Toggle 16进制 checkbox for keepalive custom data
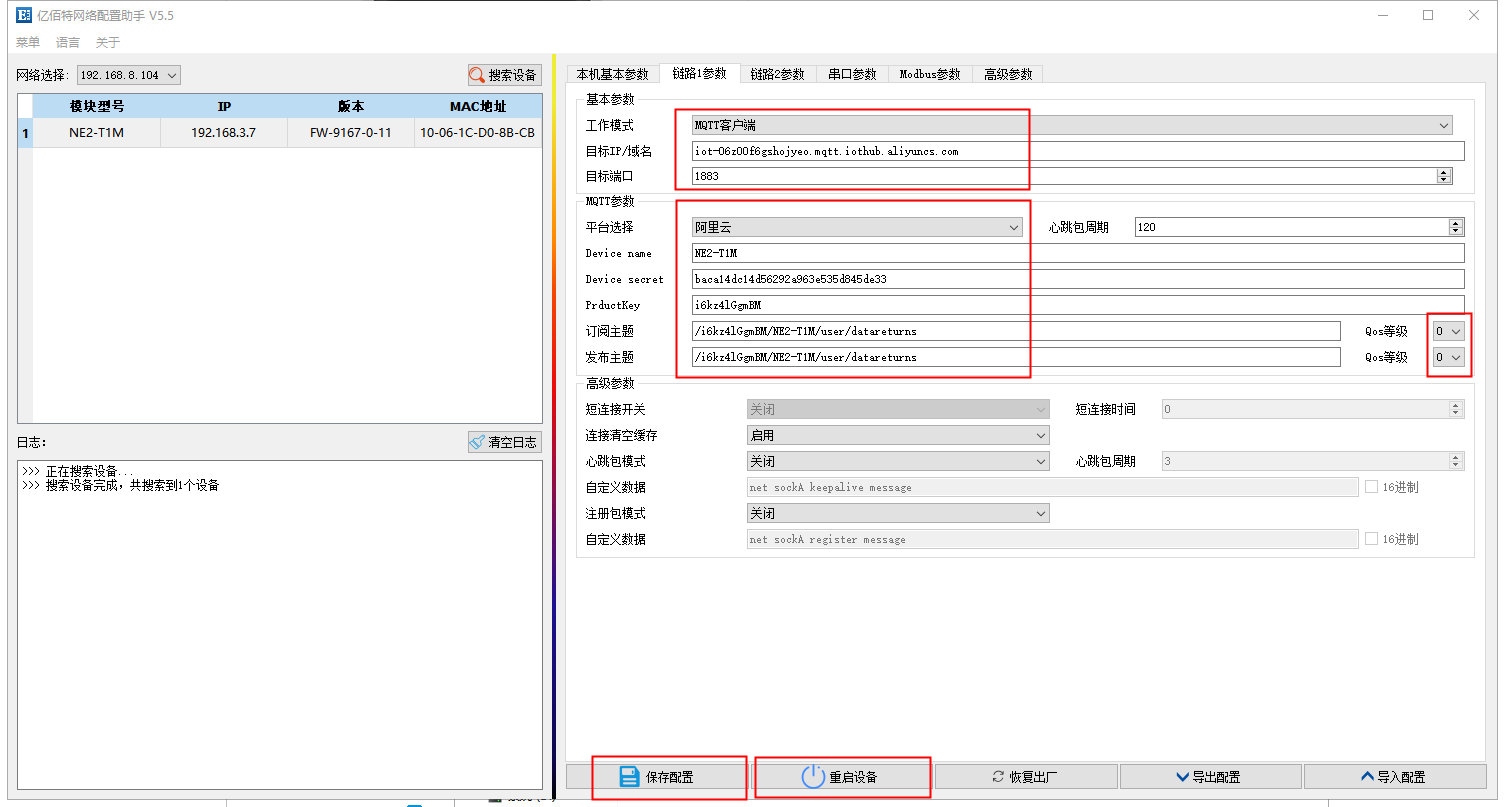 (x=1371, y=487)
